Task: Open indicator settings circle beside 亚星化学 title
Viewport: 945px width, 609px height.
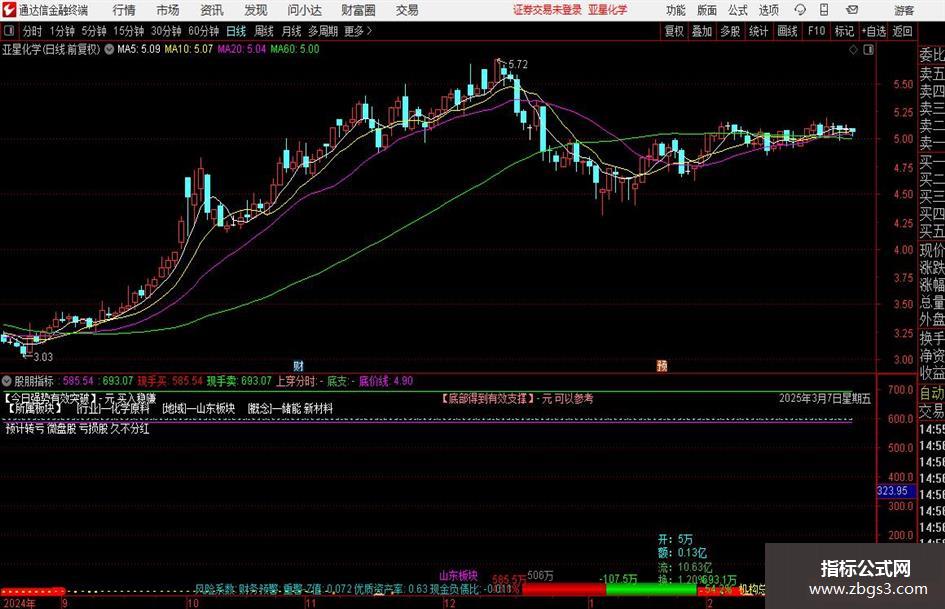Action: [x=109, y=49]
